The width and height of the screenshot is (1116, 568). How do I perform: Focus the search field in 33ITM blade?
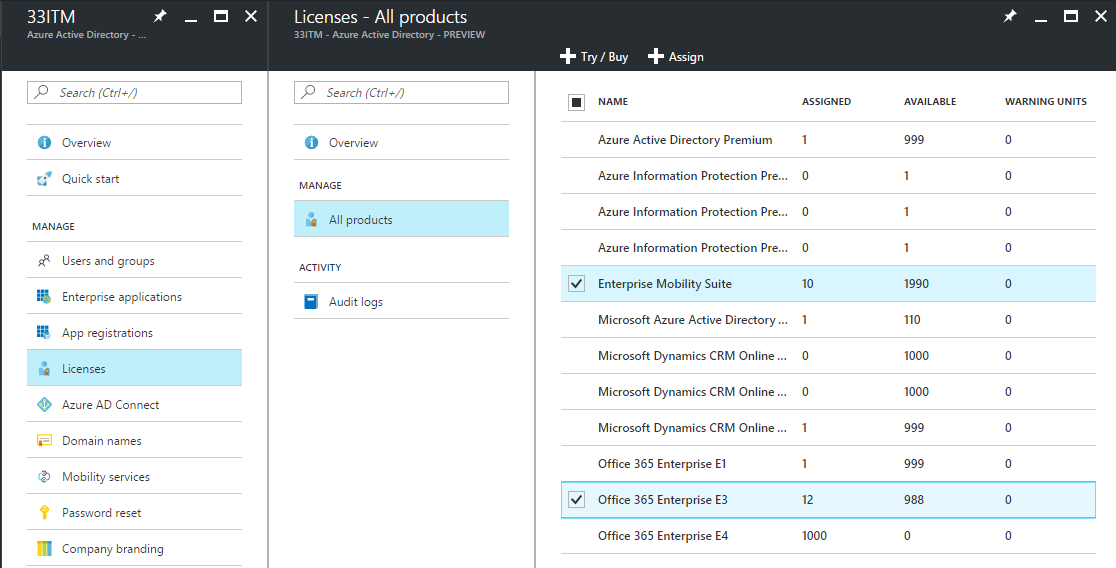135,93
